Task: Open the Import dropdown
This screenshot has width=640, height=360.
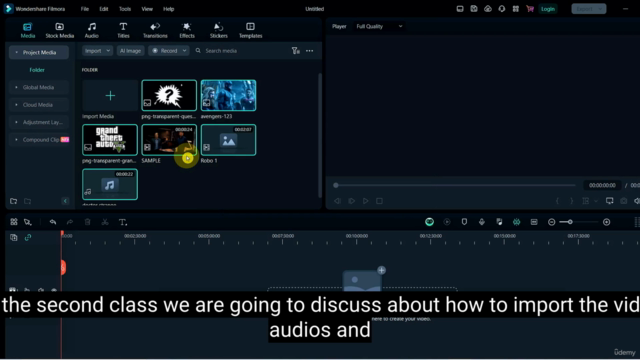Action: [x=97, y=51]
